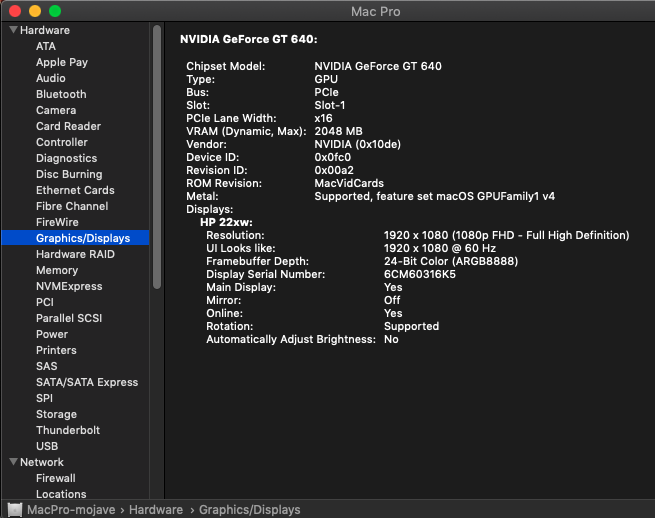Click Framebuffer Depth 24-Bit Color value

pyautogui.click(x=451, y=261)
